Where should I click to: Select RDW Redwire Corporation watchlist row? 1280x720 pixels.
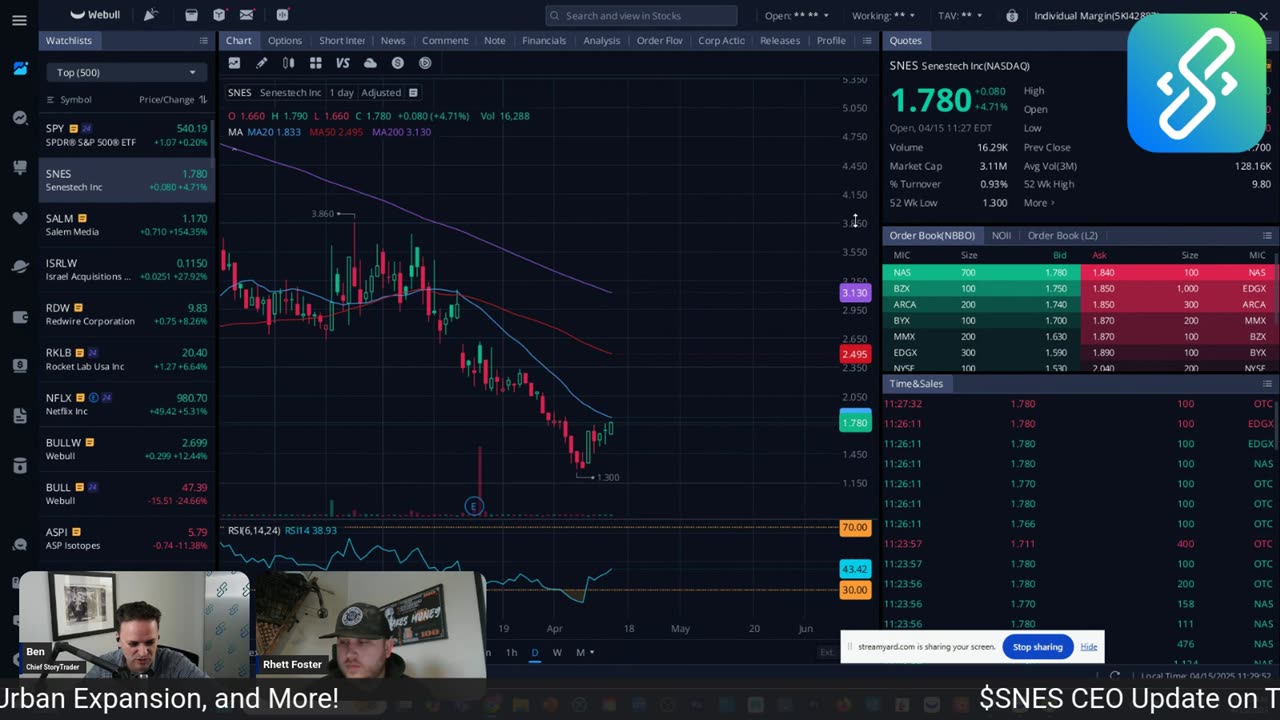point(126,314)
